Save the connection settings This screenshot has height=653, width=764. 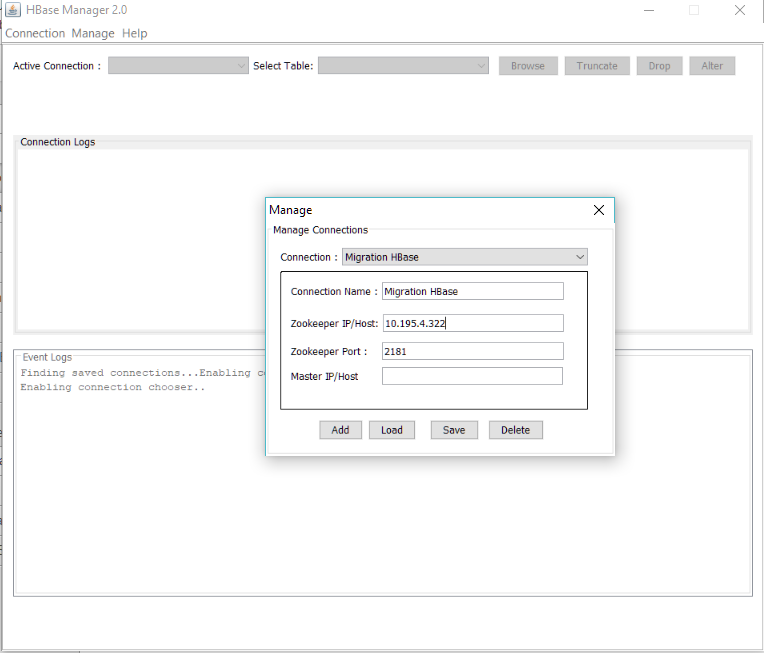point(454,430)
